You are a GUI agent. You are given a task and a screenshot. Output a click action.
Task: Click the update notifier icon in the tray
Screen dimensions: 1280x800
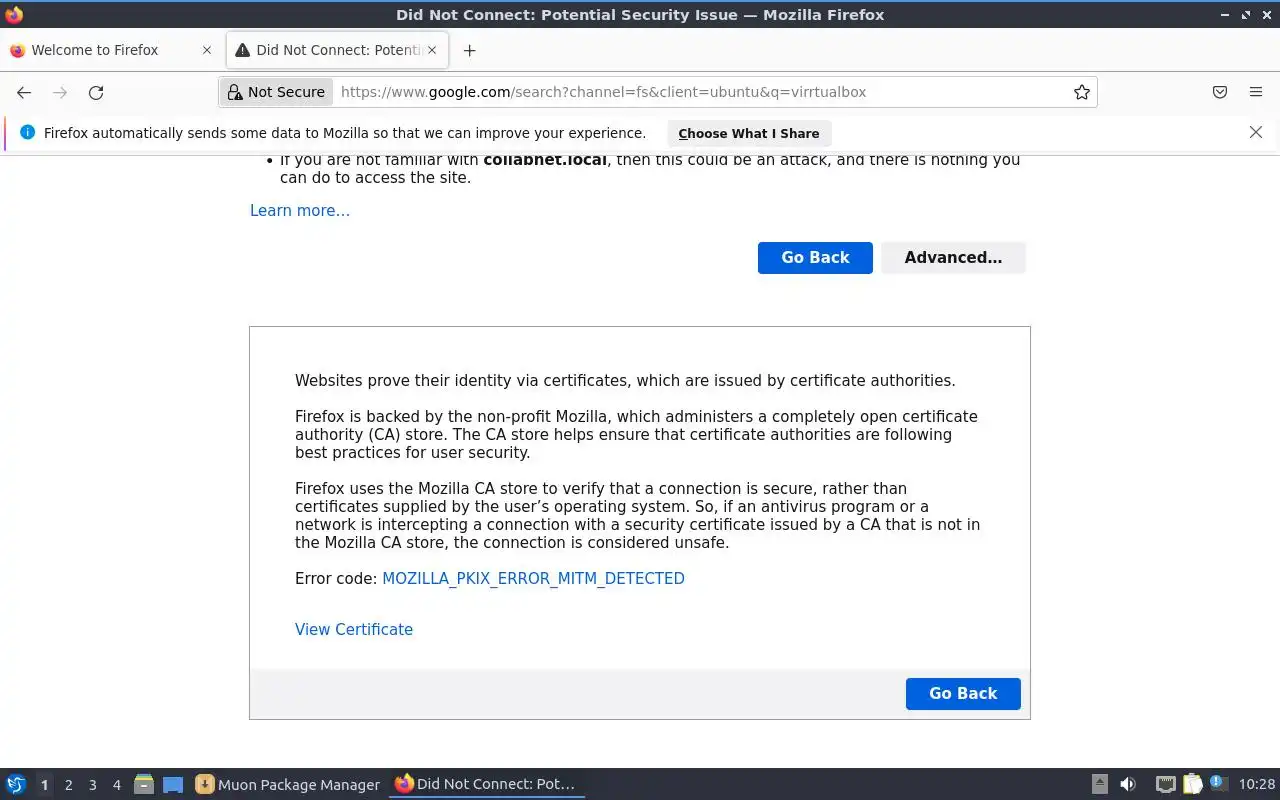coord(1218,783)
